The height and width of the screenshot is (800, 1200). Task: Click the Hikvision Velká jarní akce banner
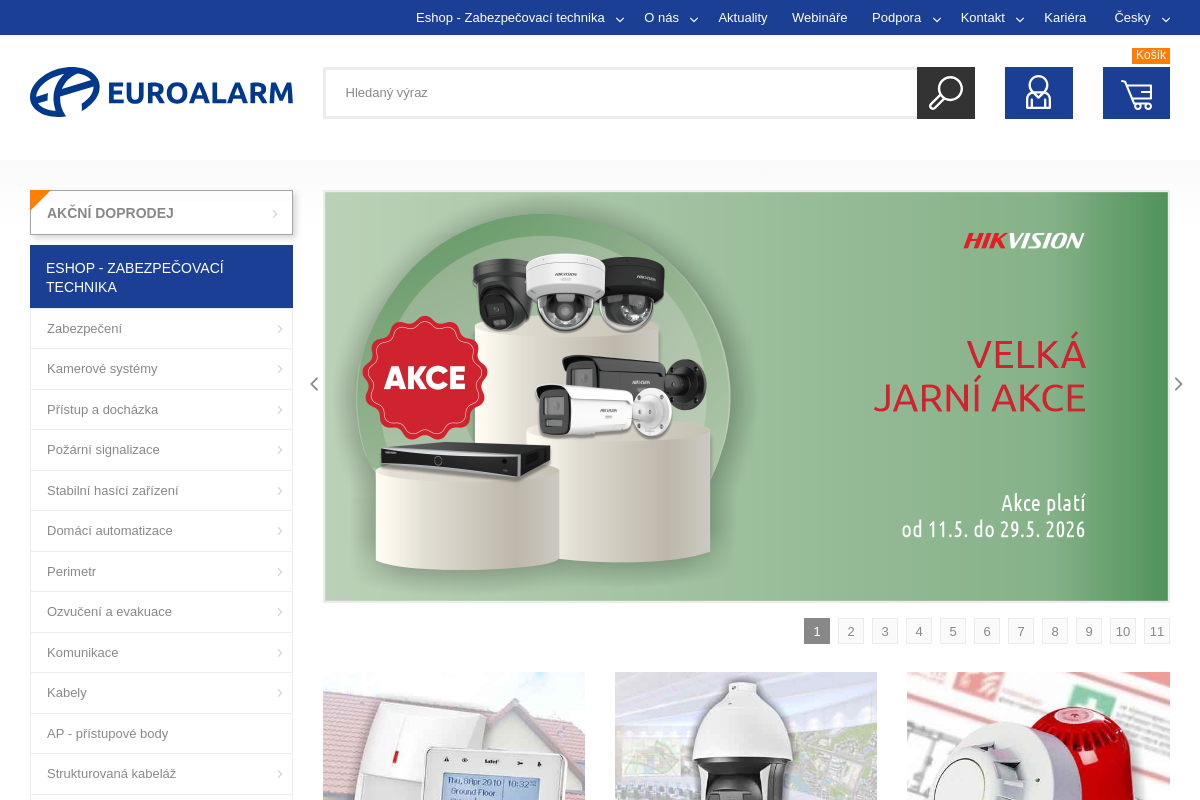pyautogui.click(x=746, y=397)
